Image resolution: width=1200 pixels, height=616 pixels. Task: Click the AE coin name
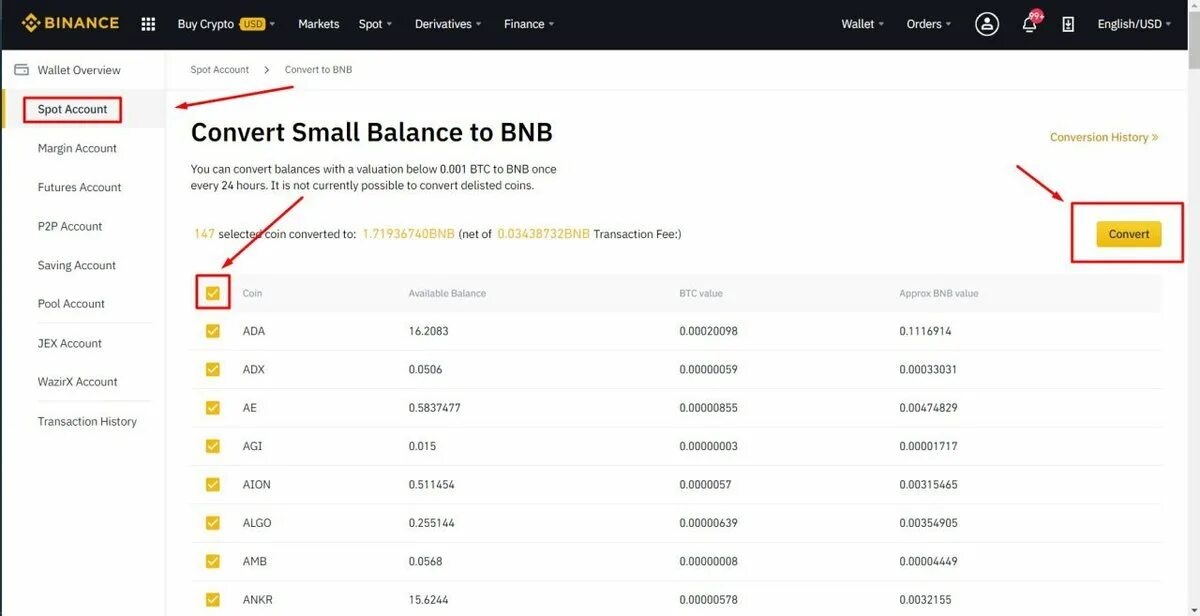pos(249,408)
